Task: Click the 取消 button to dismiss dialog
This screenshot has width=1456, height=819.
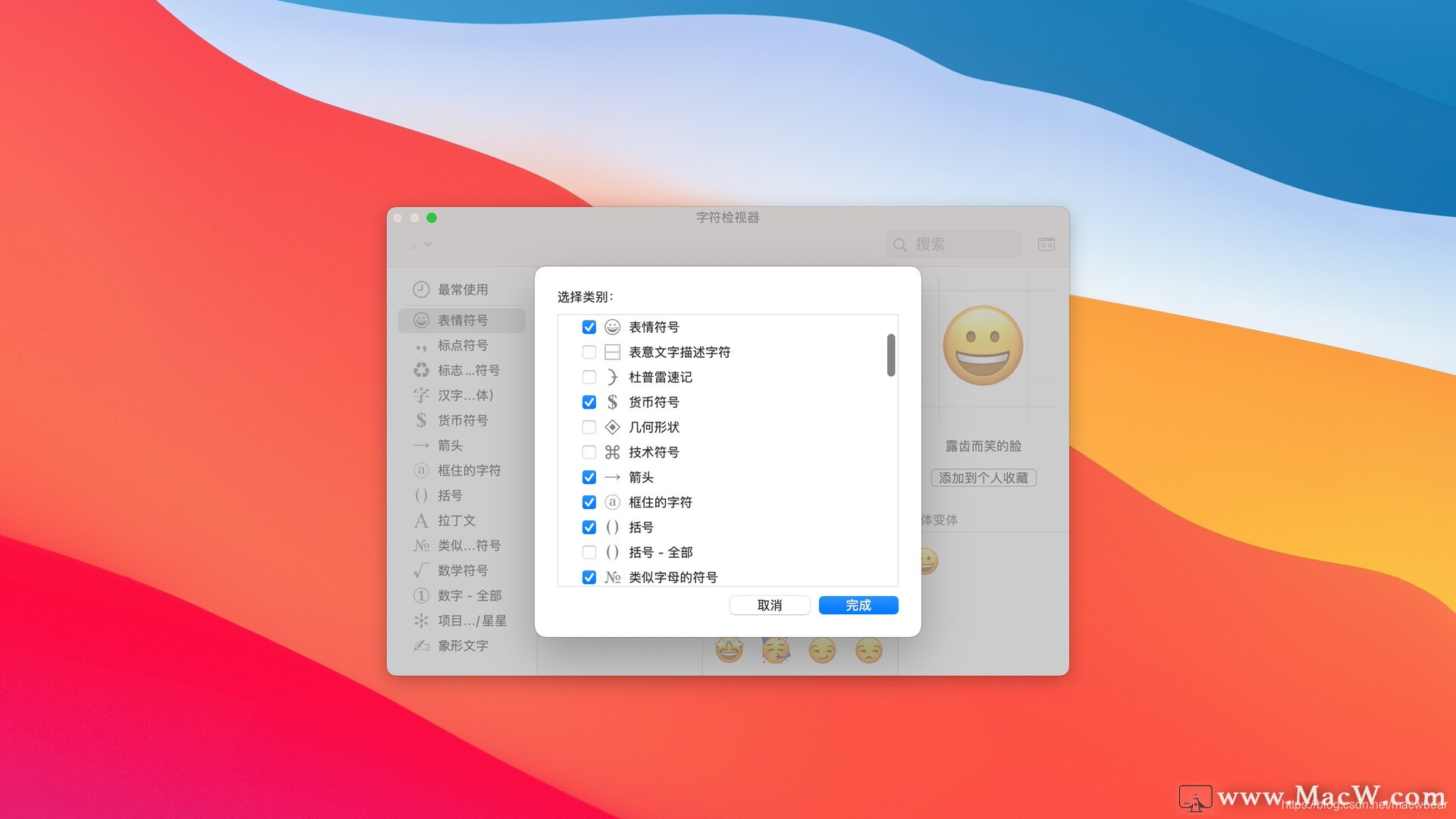Action: (770, 605)
